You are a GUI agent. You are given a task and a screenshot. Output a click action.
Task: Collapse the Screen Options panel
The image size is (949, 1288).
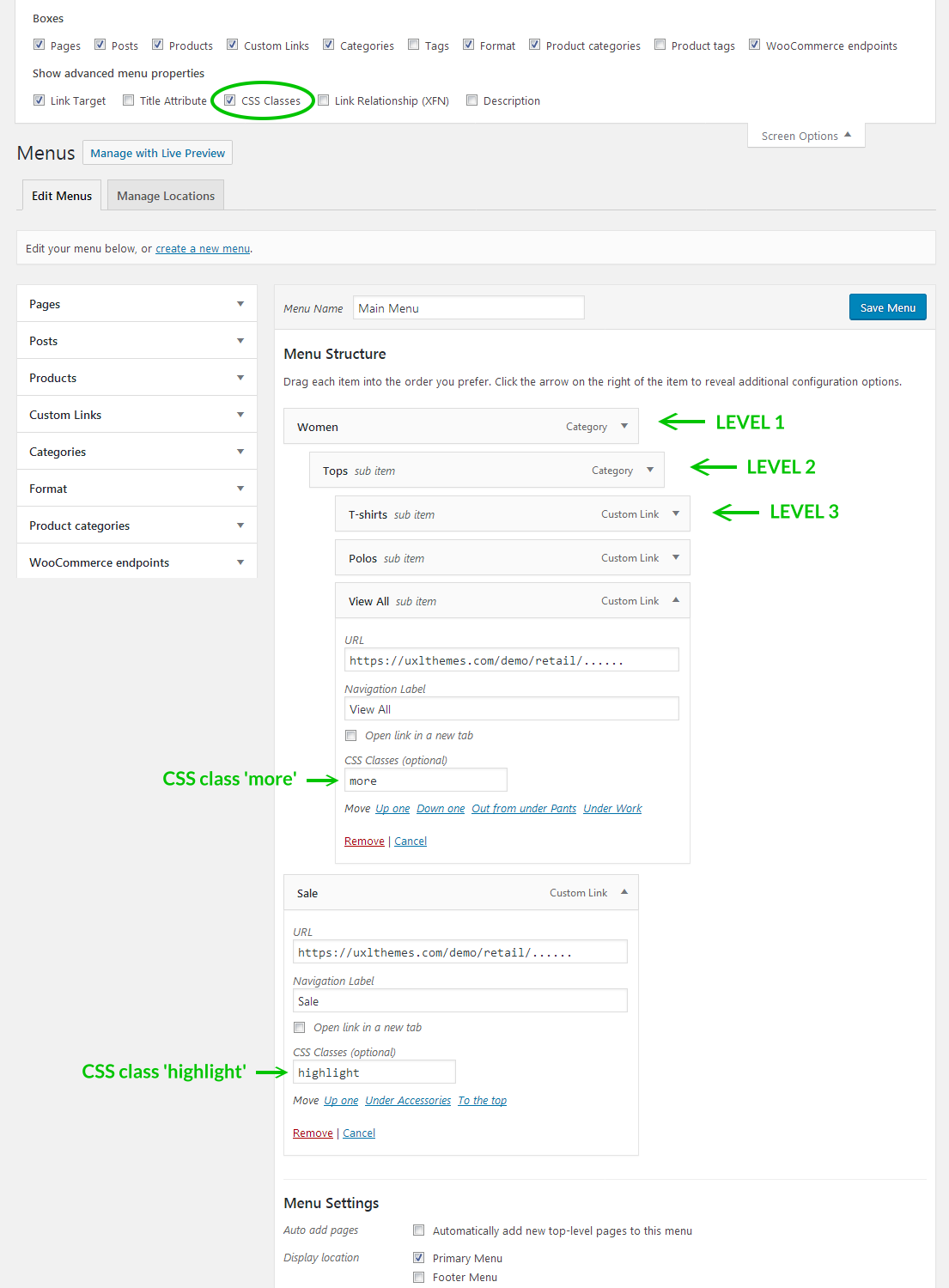coord(806,136)
